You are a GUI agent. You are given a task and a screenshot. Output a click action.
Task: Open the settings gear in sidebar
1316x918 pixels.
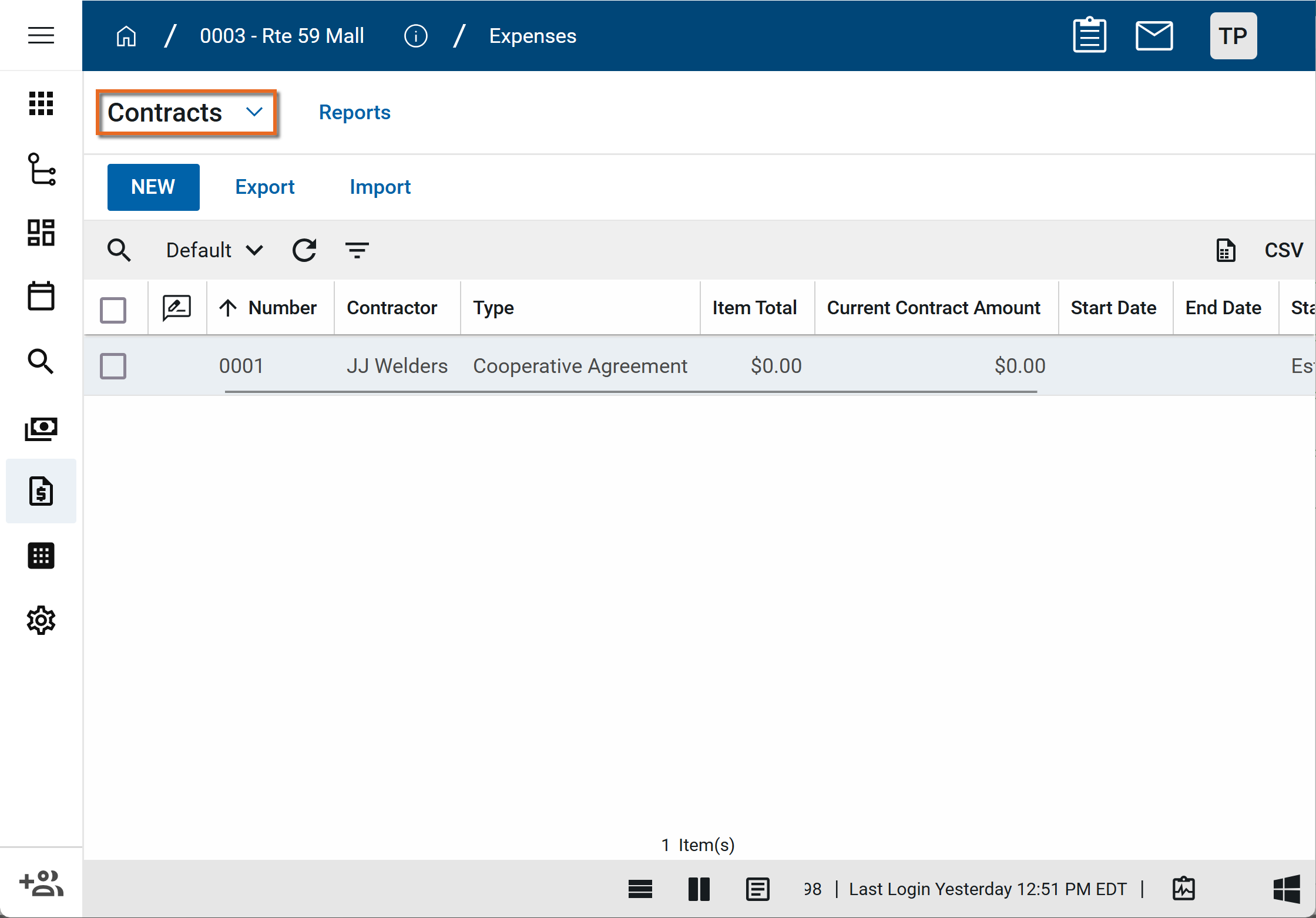tap(41, 620)
